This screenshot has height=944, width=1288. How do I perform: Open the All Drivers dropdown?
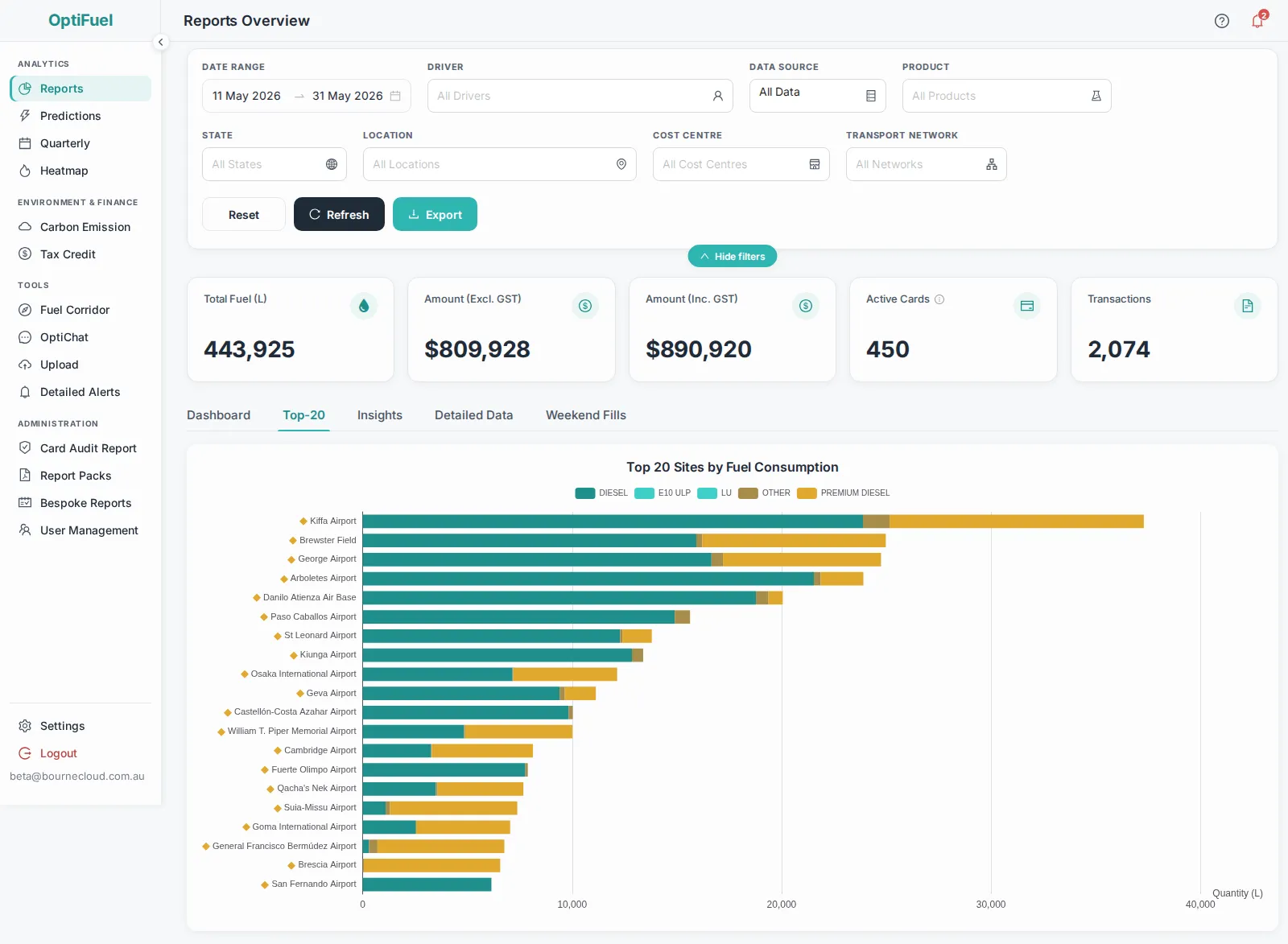[580, 96]
